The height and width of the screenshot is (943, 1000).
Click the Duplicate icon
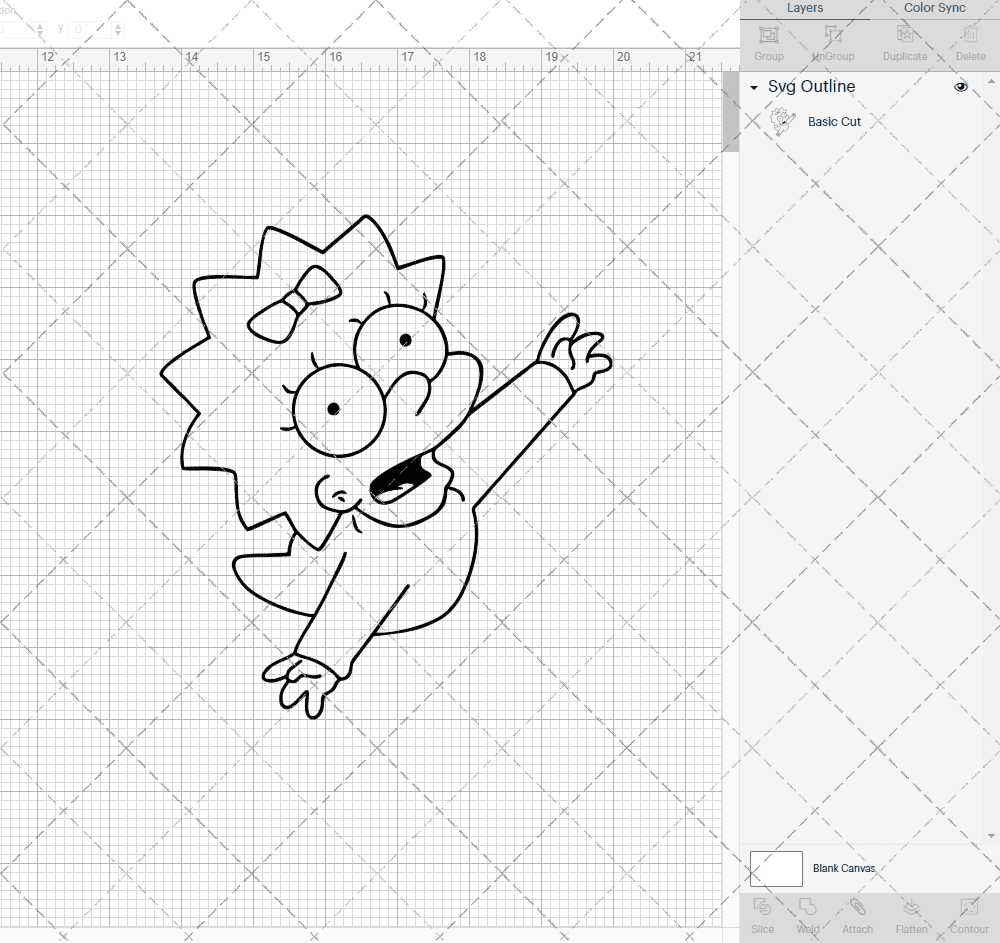[x=903, y=42]
